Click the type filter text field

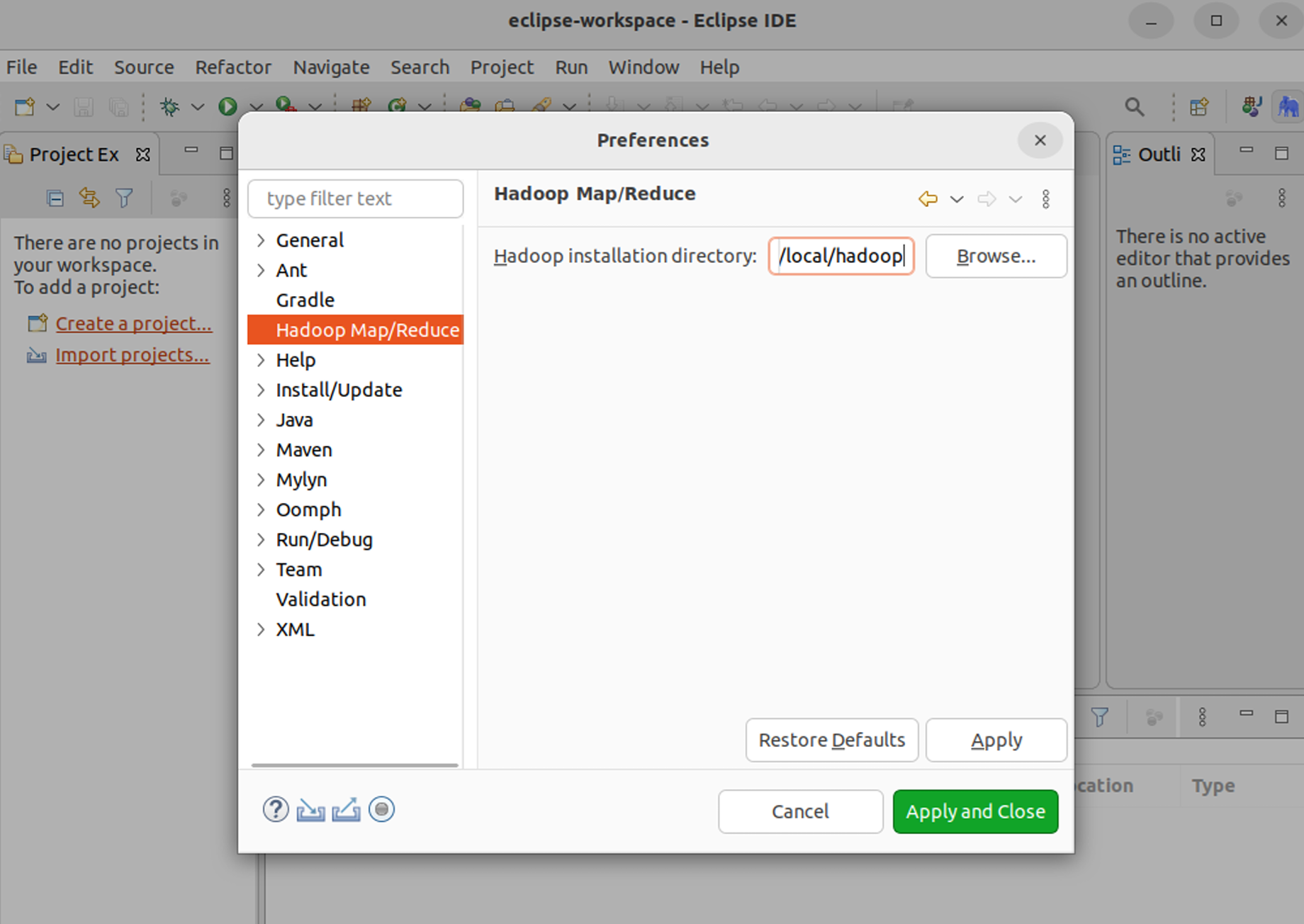click(x=356, y=198)
